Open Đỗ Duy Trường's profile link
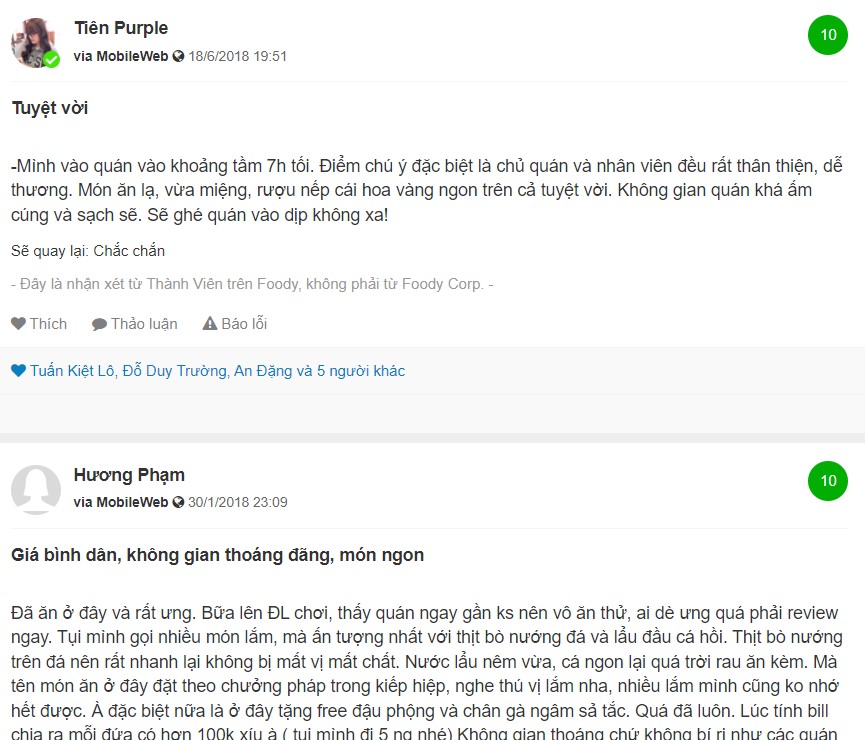The image size is (865, 740). coord(174,371)
